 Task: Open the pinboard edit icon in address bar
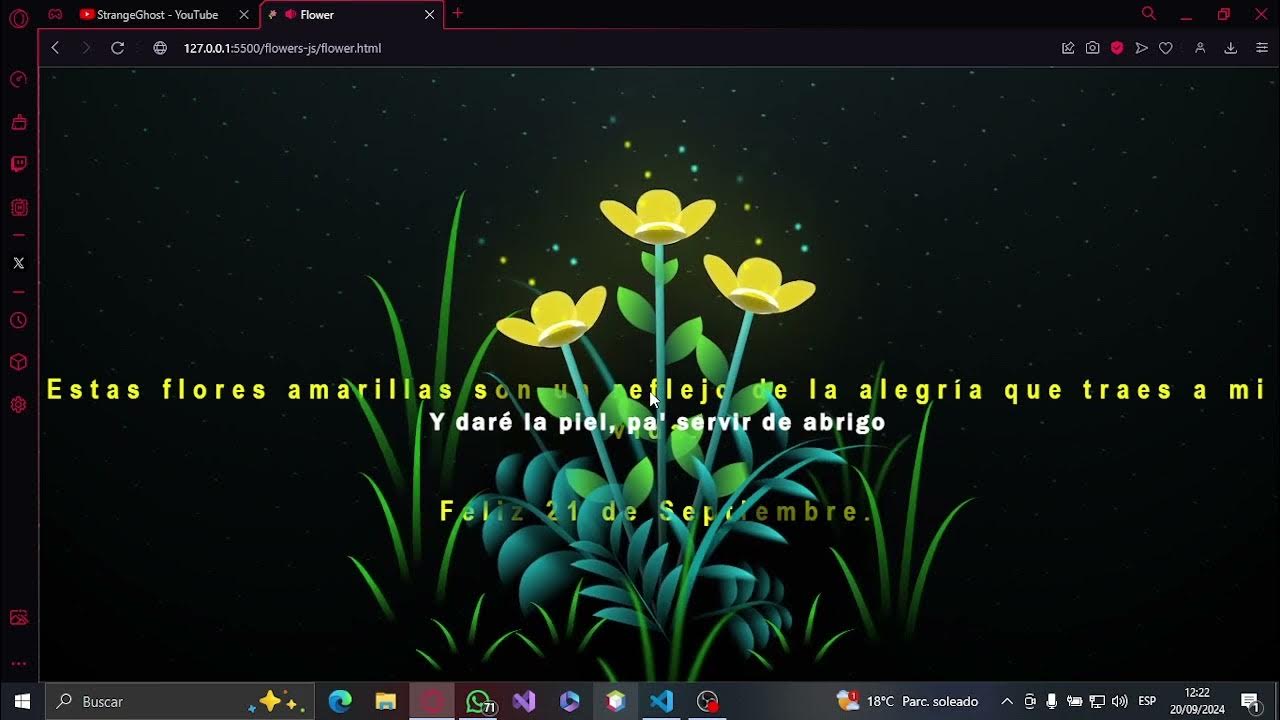(x=1068, y=48)
